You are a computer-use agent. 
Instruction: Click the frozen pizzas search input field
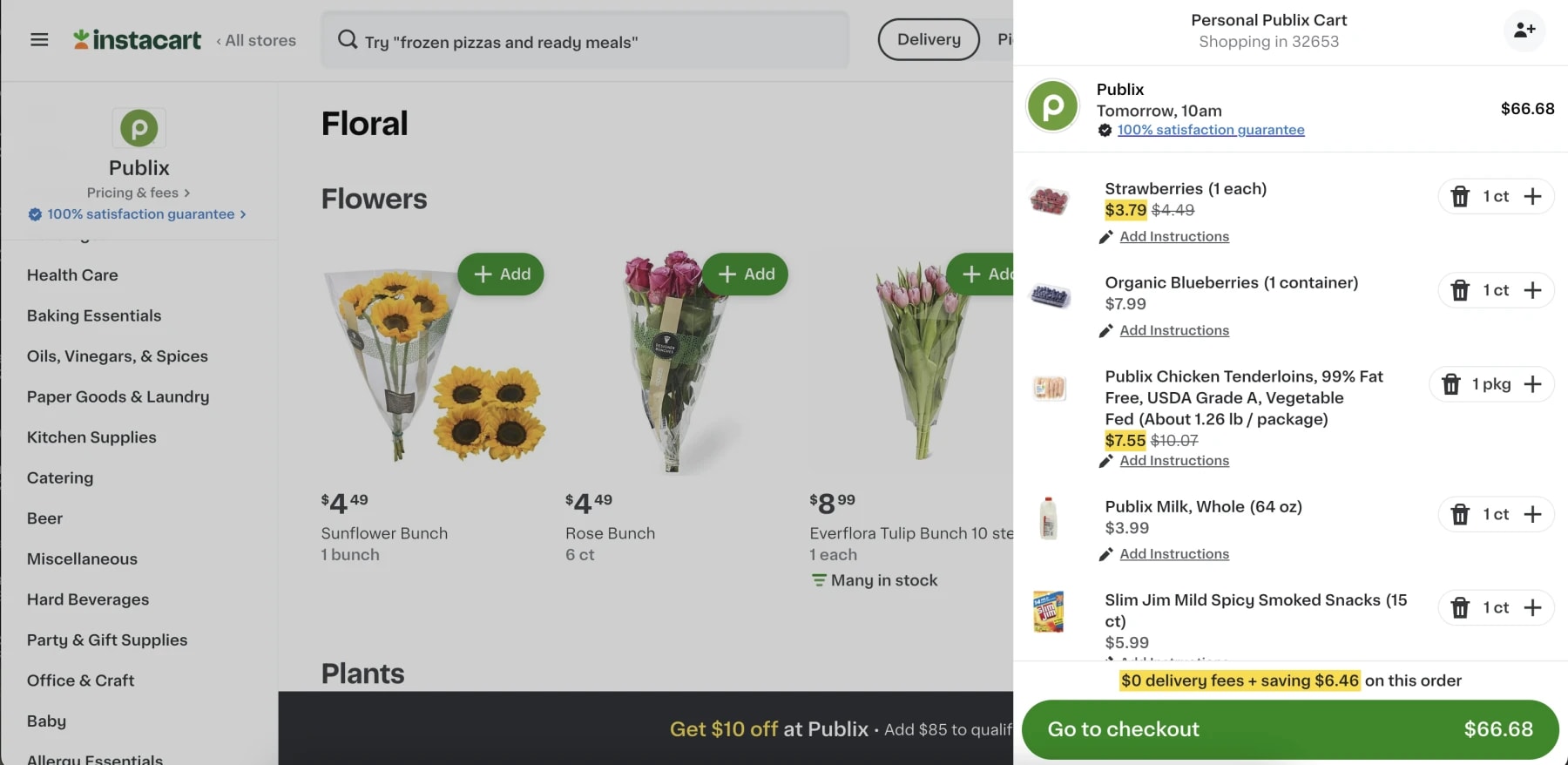pyautogui.click(x=584, y=39)
